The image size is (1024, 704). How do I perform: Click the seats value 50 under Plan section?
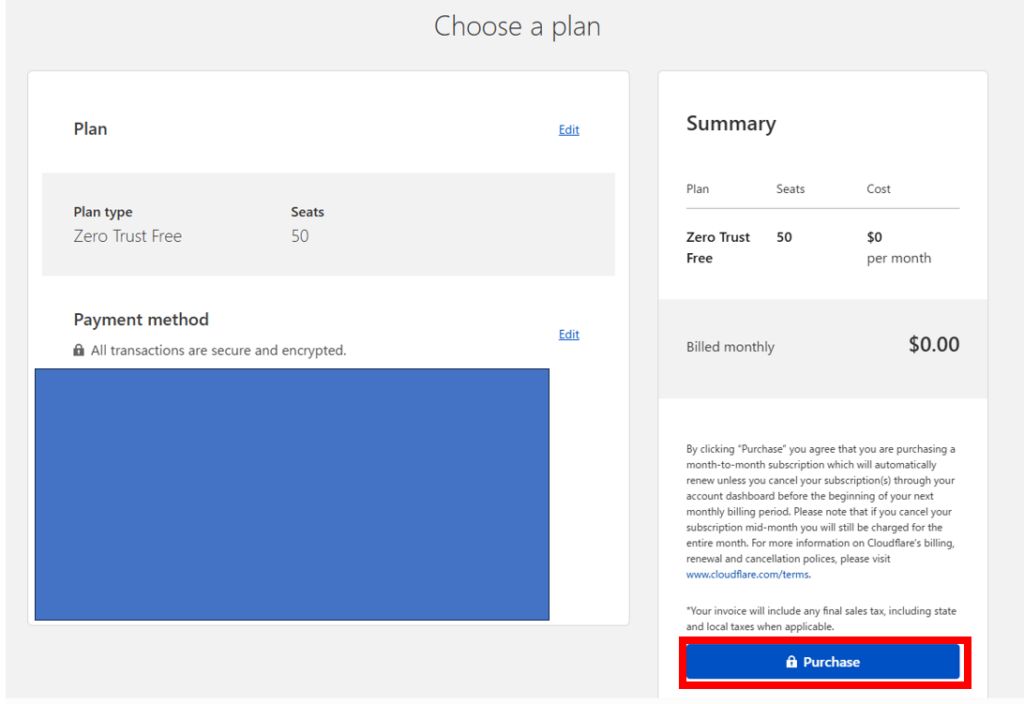point(300,237)
